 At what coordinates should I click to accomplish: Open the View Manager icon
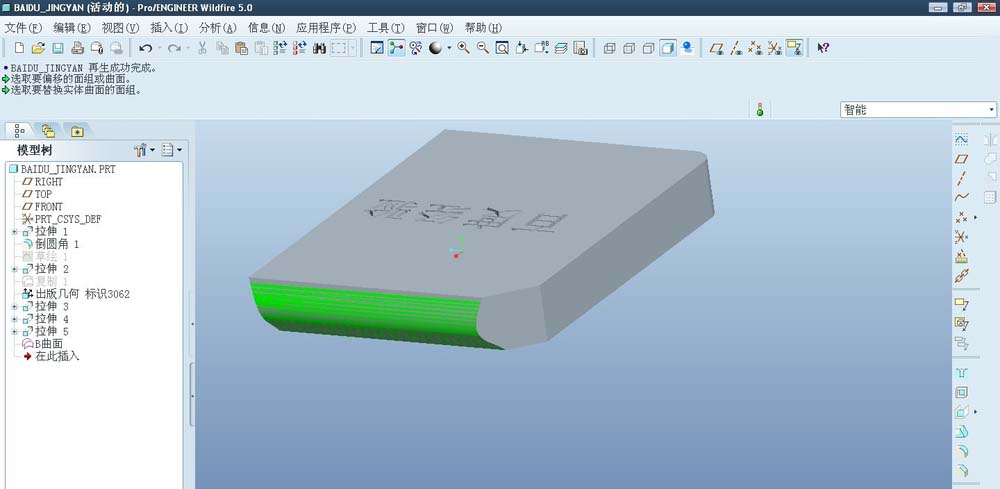(580, 48)
